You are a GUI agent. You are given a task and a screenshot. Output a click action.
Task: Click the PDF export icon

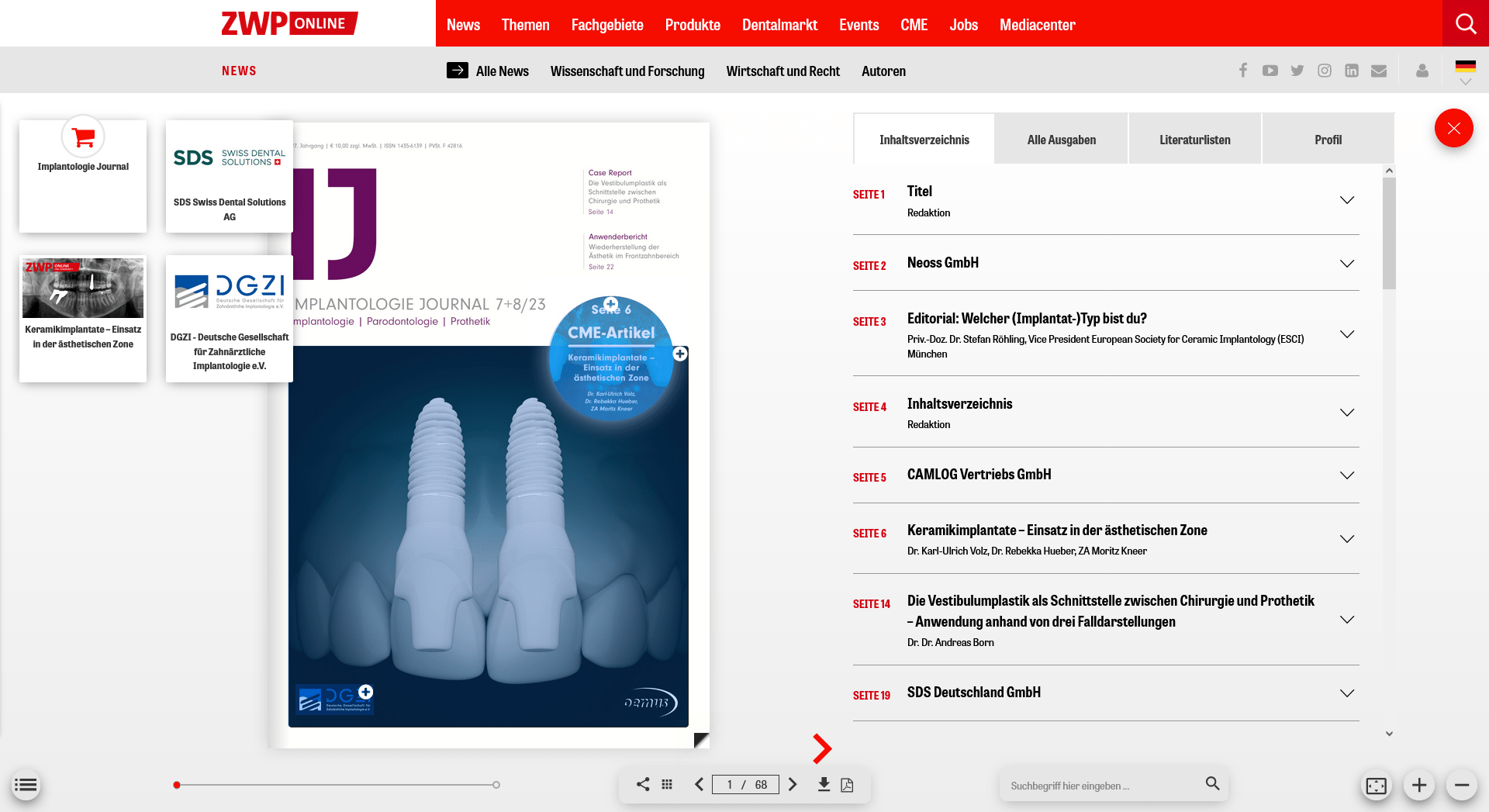(848, 784)
